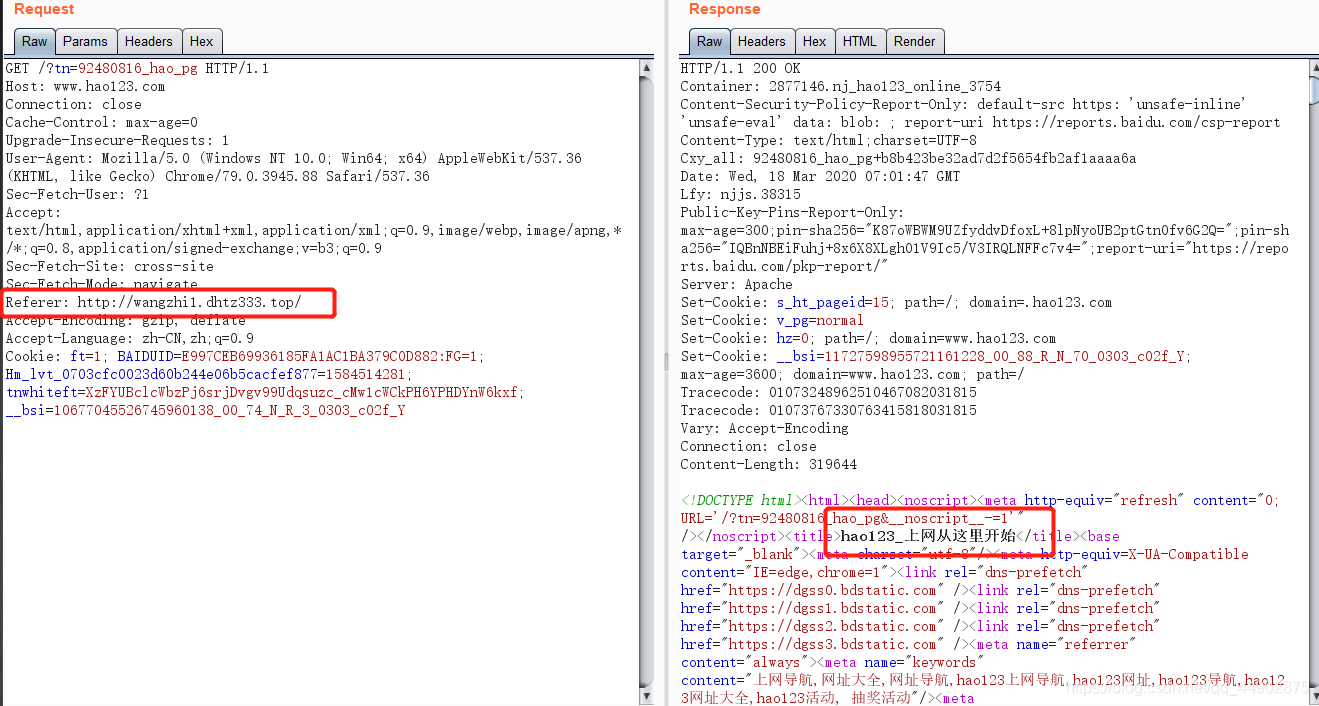The width and height of the screenshot is (1319, 706).
Task: Open the Response Hex tab
Action: 815,41
